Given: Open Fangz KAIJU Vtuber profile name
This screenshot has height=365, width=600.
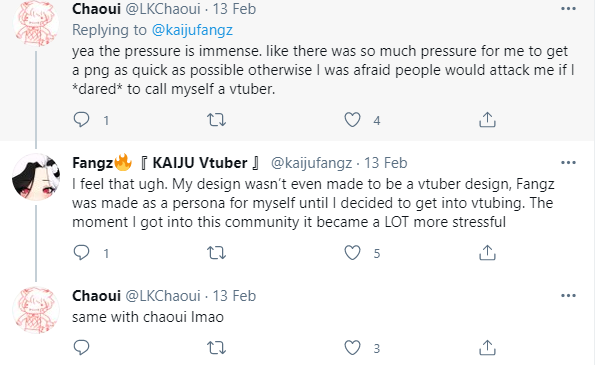Looking at the screenshot, I should click(166, 163).
